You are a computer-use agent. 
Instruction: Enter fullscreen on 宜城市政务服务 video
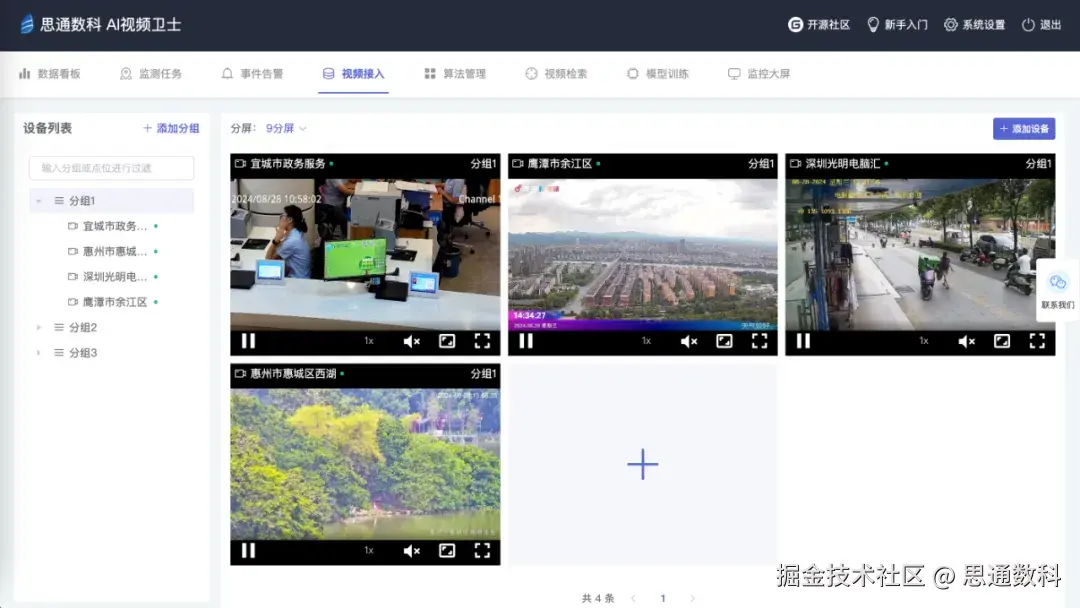coord(480,340)
